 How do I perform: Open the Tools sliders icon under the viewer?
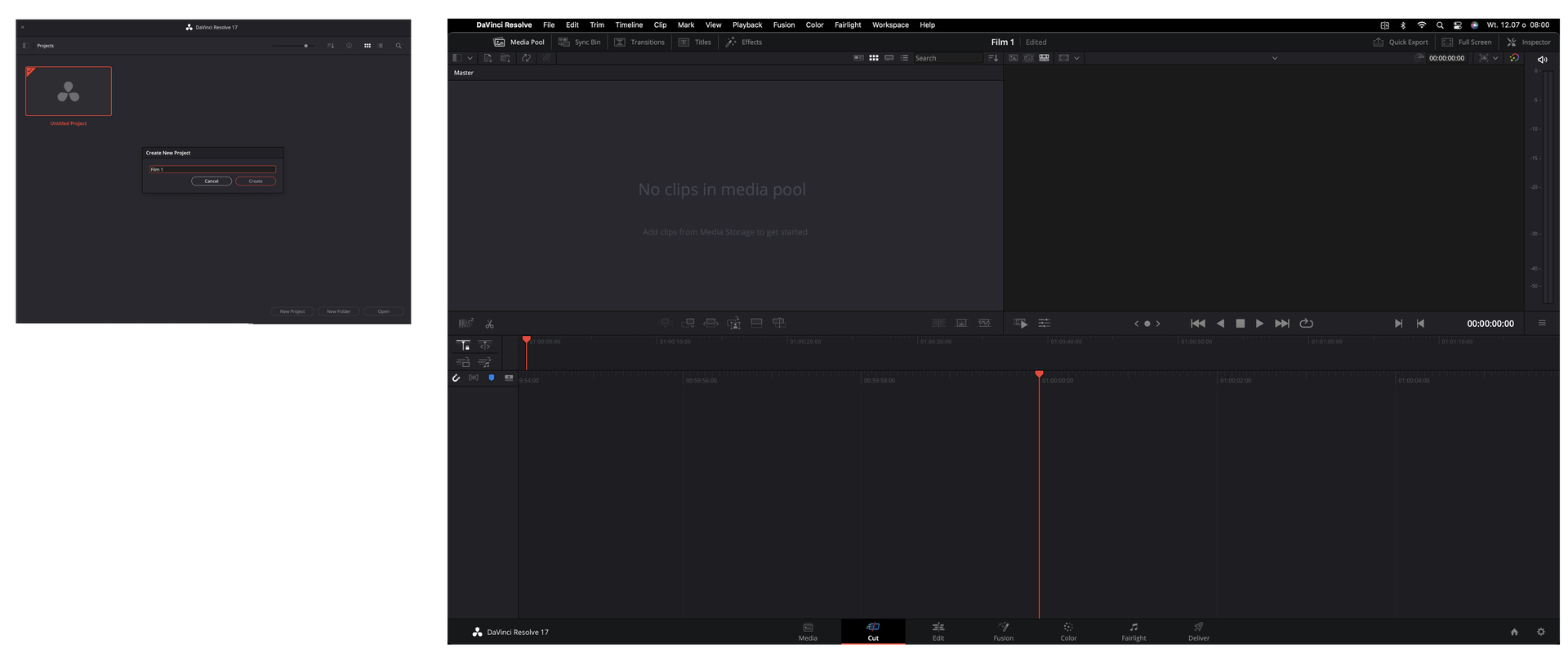1045,324
